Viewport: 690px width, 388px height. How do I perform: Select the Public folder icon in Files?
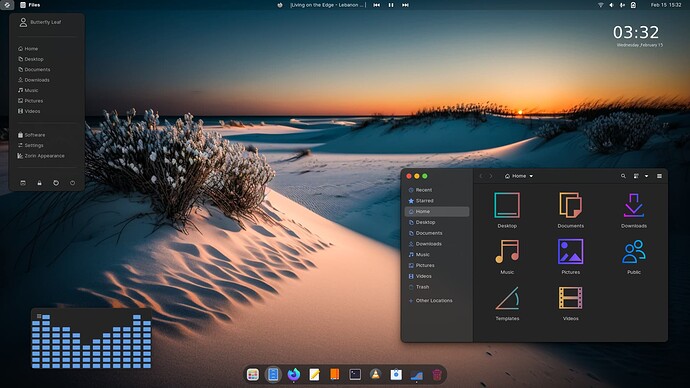634,252
